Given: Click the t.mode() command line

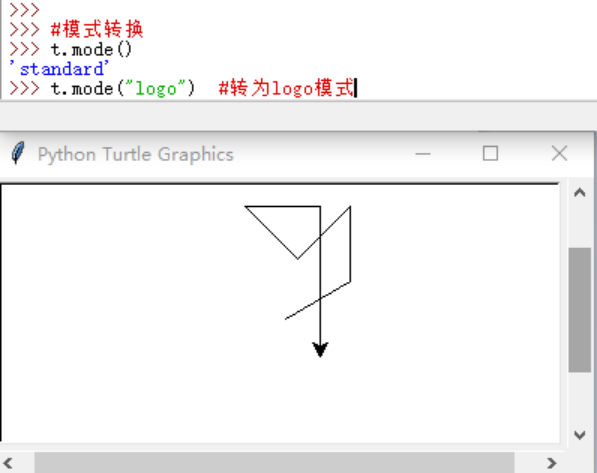Looking at the screenshot, I should 91,49.
